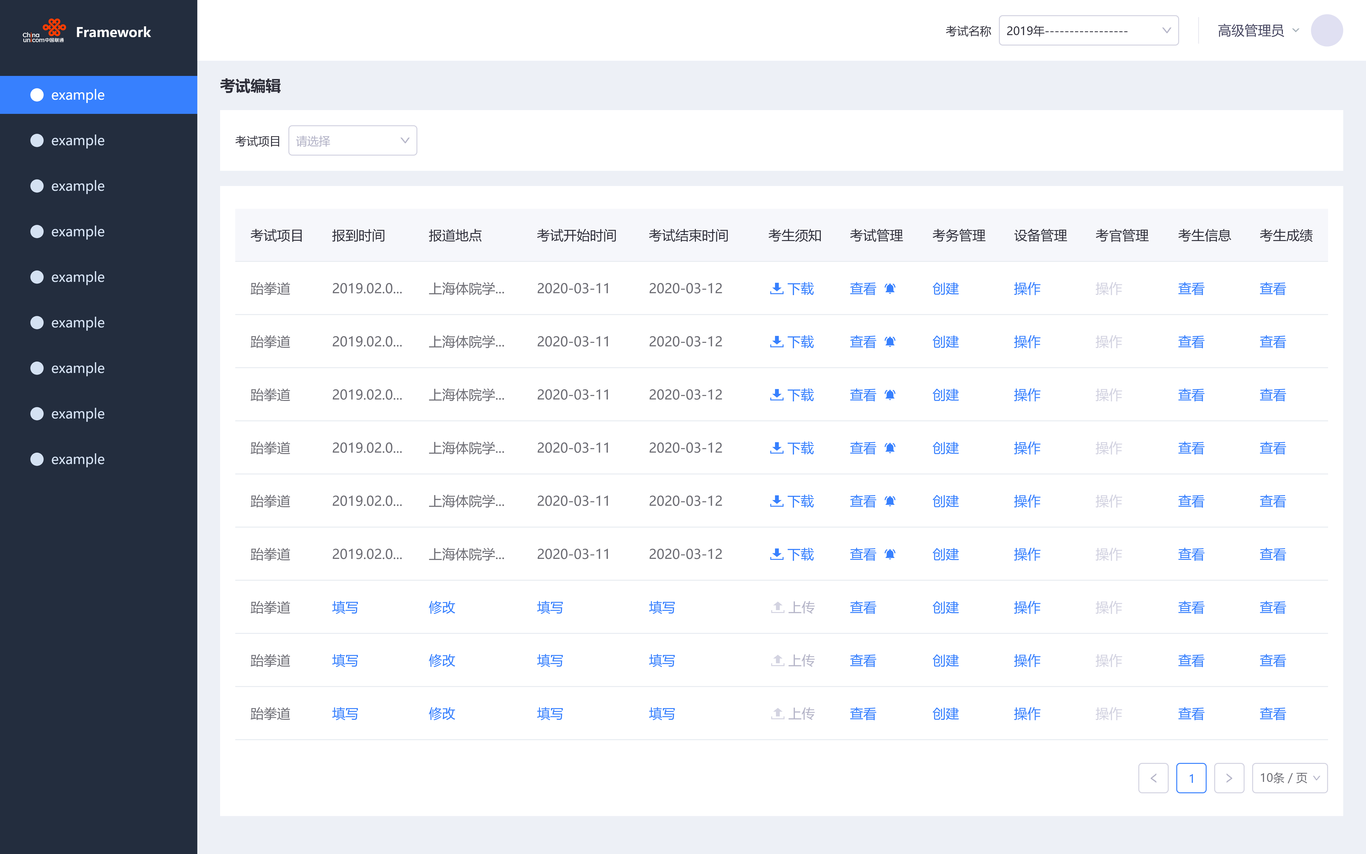Click the 考试项目 column header
This screenshot has height=854, width=1366.
point(277,235)
